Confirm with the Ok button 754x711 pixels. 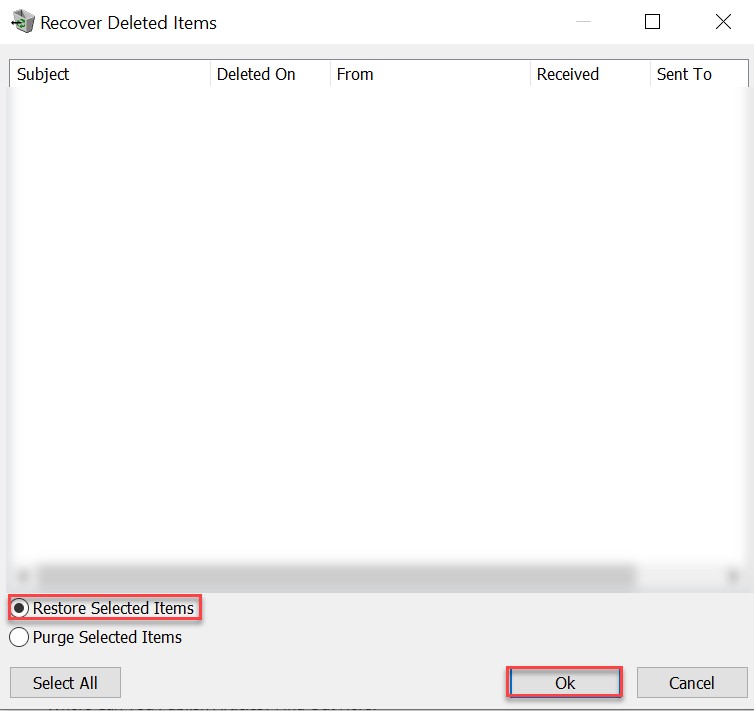565,683
